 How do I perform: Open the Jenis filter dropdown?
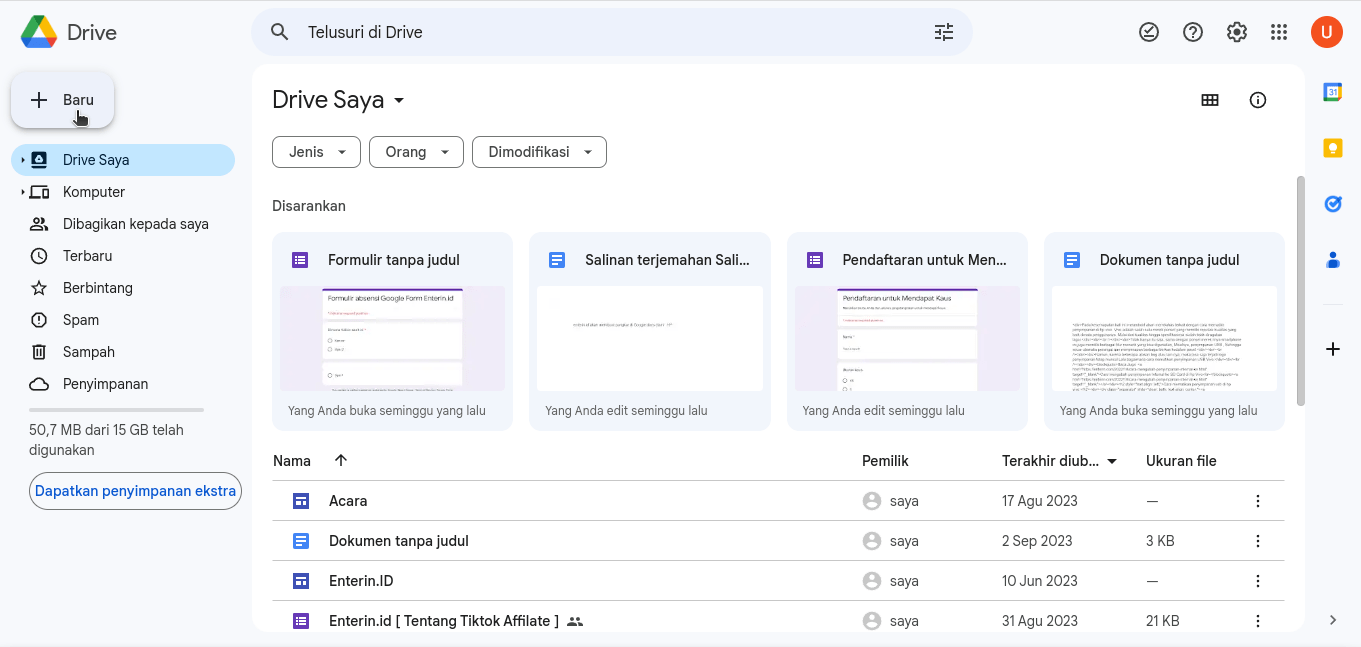[x=316, y=152]
